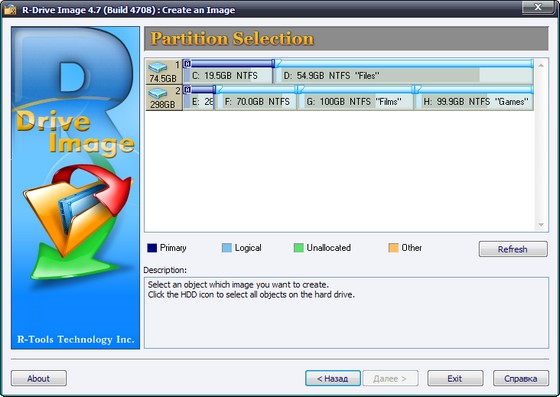Click the Logical legend color swatch
The height and width of the screenshot is (397, 560).
coord(227,248)
